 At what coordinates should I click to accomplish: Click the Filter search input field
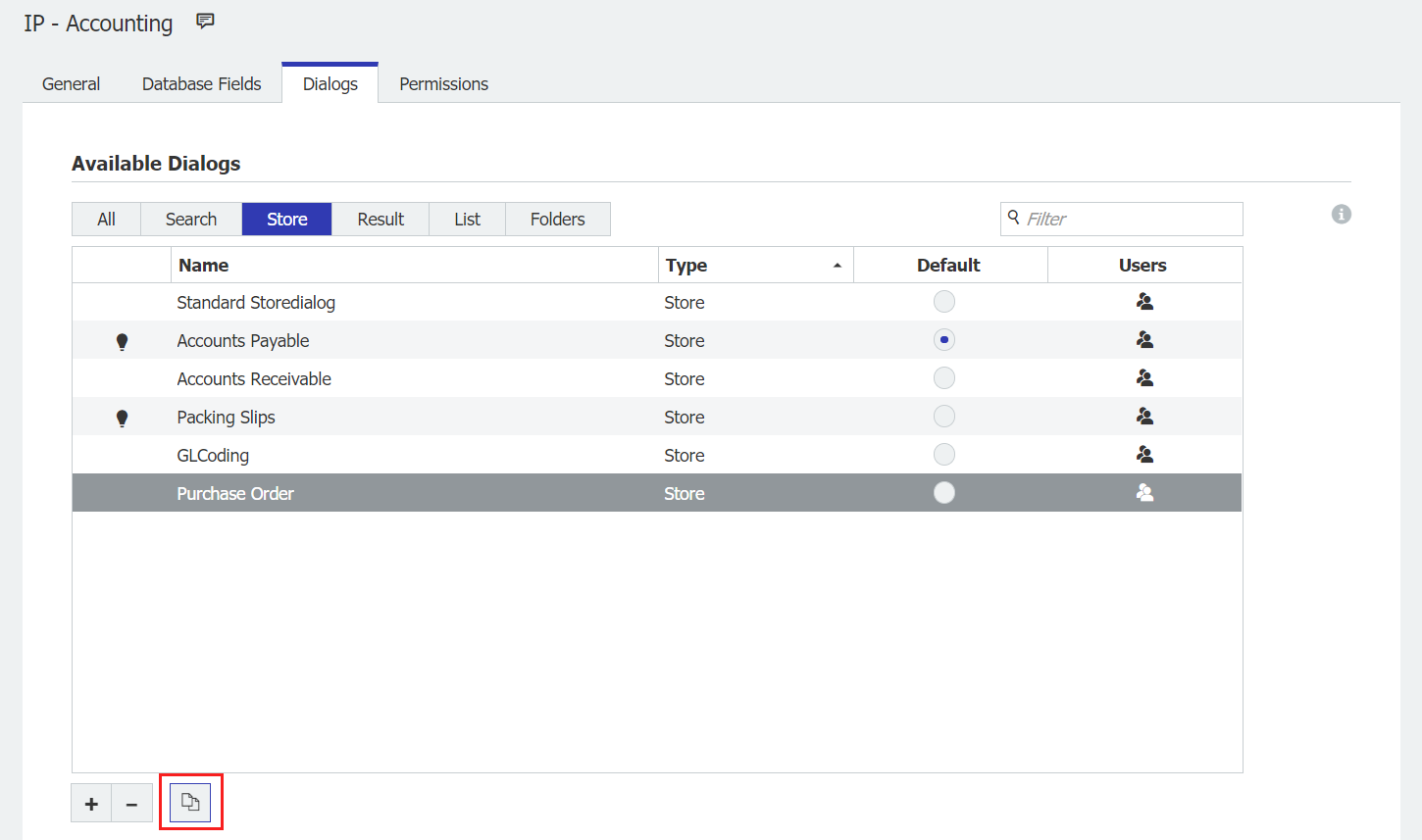tap(1128, 220)
